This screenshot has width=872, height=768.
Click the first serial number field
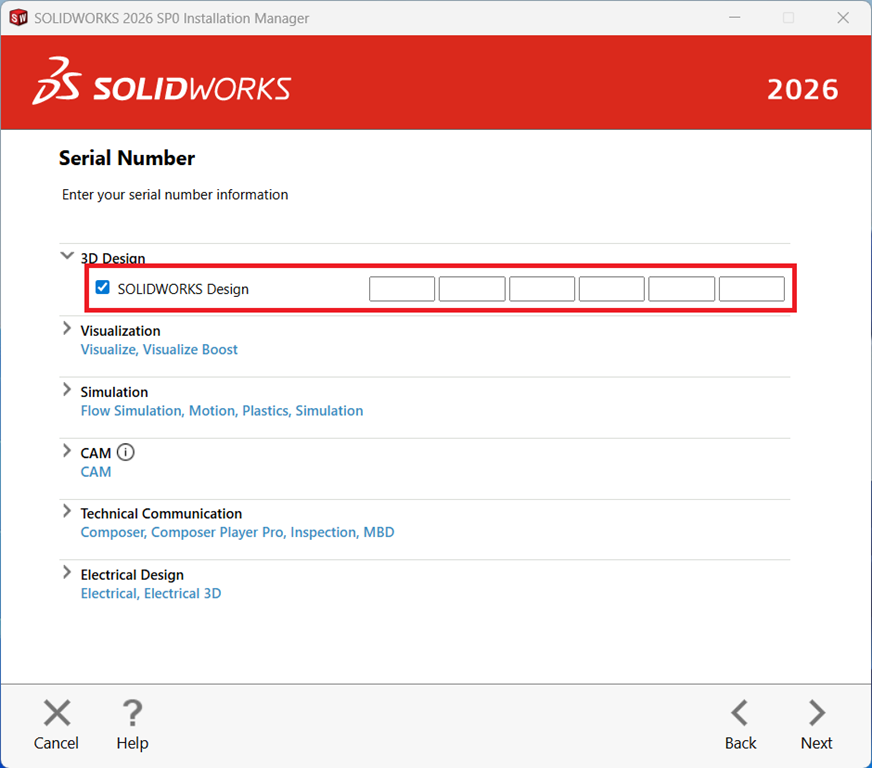402,289
